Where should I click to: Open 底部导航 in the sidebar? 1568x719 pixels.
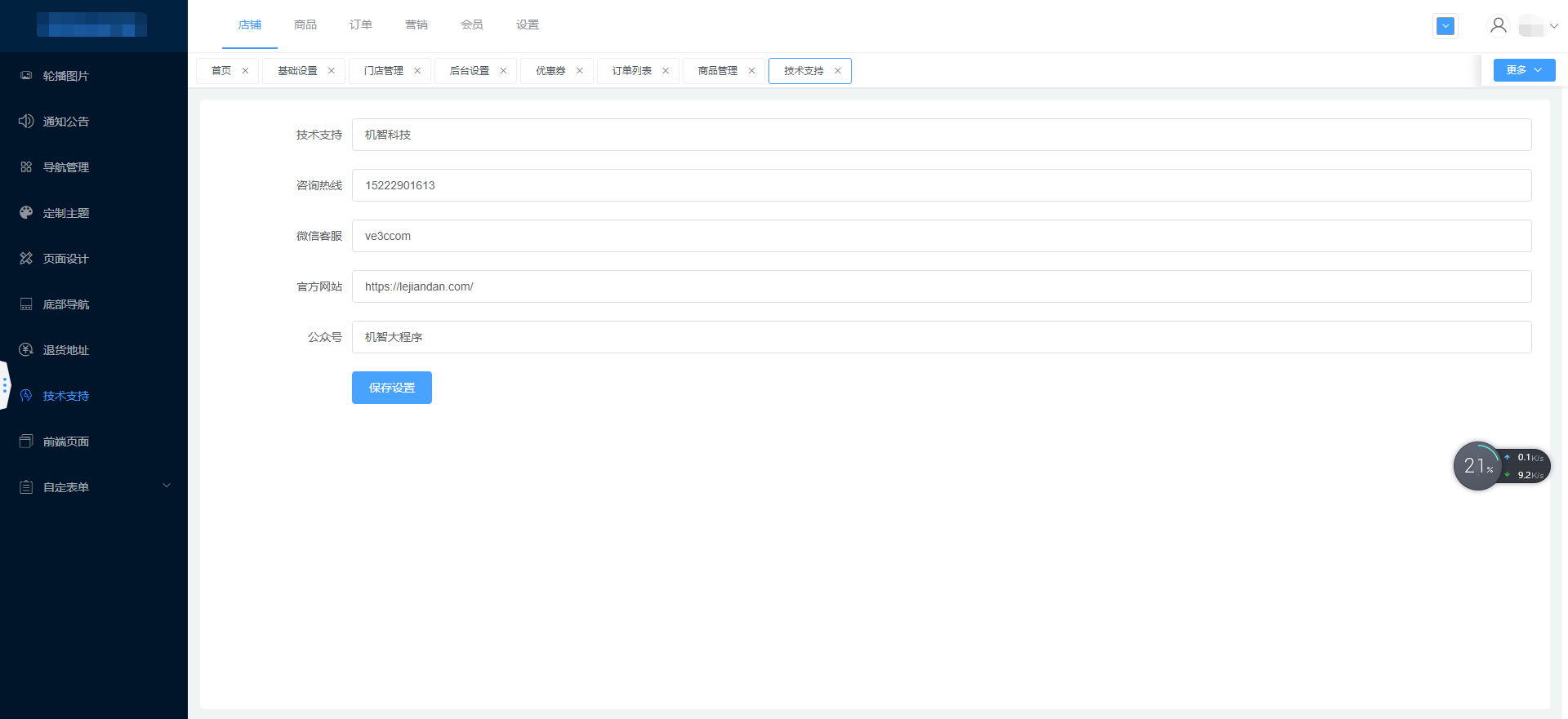coord(94,304)
